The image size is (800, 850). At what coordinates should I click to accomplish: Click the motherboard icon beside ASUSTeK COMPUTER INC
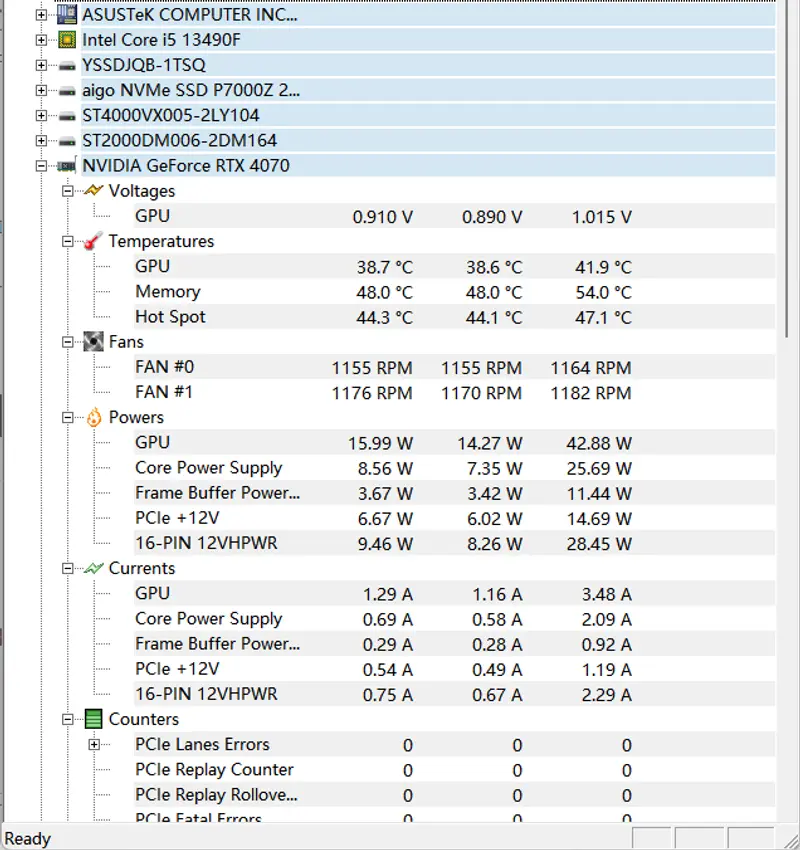point(67,15)
